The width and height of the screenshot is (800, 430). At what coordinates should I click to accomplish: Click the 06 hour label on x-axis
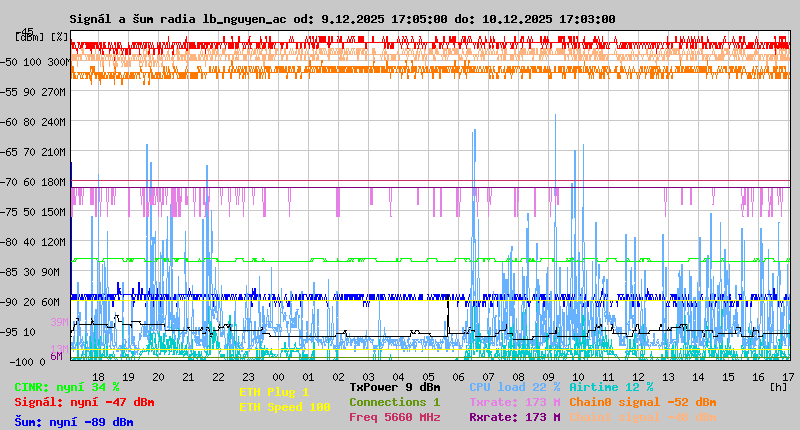[458, 376]
